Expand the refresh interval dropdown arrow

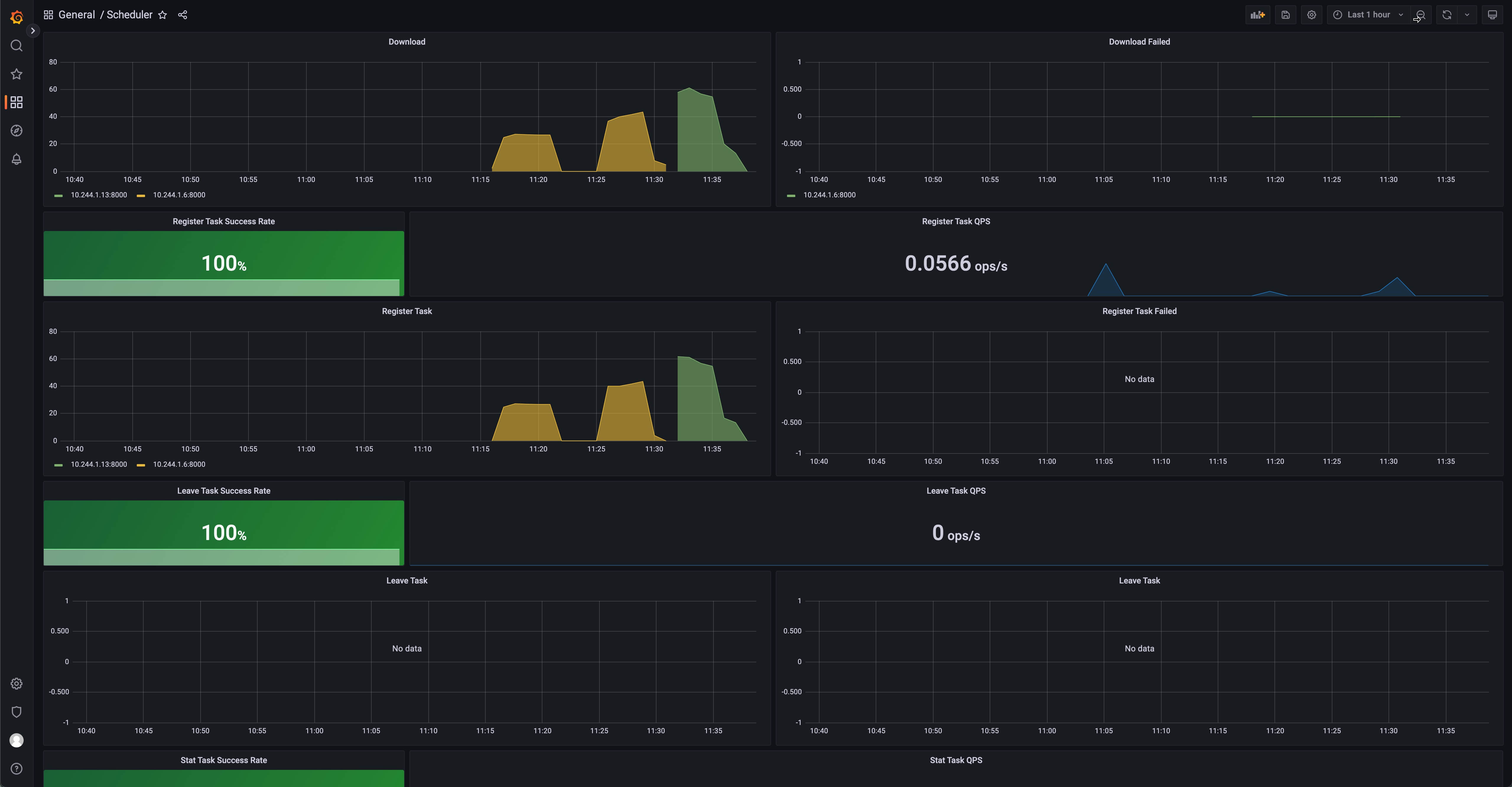[1467, 15]
